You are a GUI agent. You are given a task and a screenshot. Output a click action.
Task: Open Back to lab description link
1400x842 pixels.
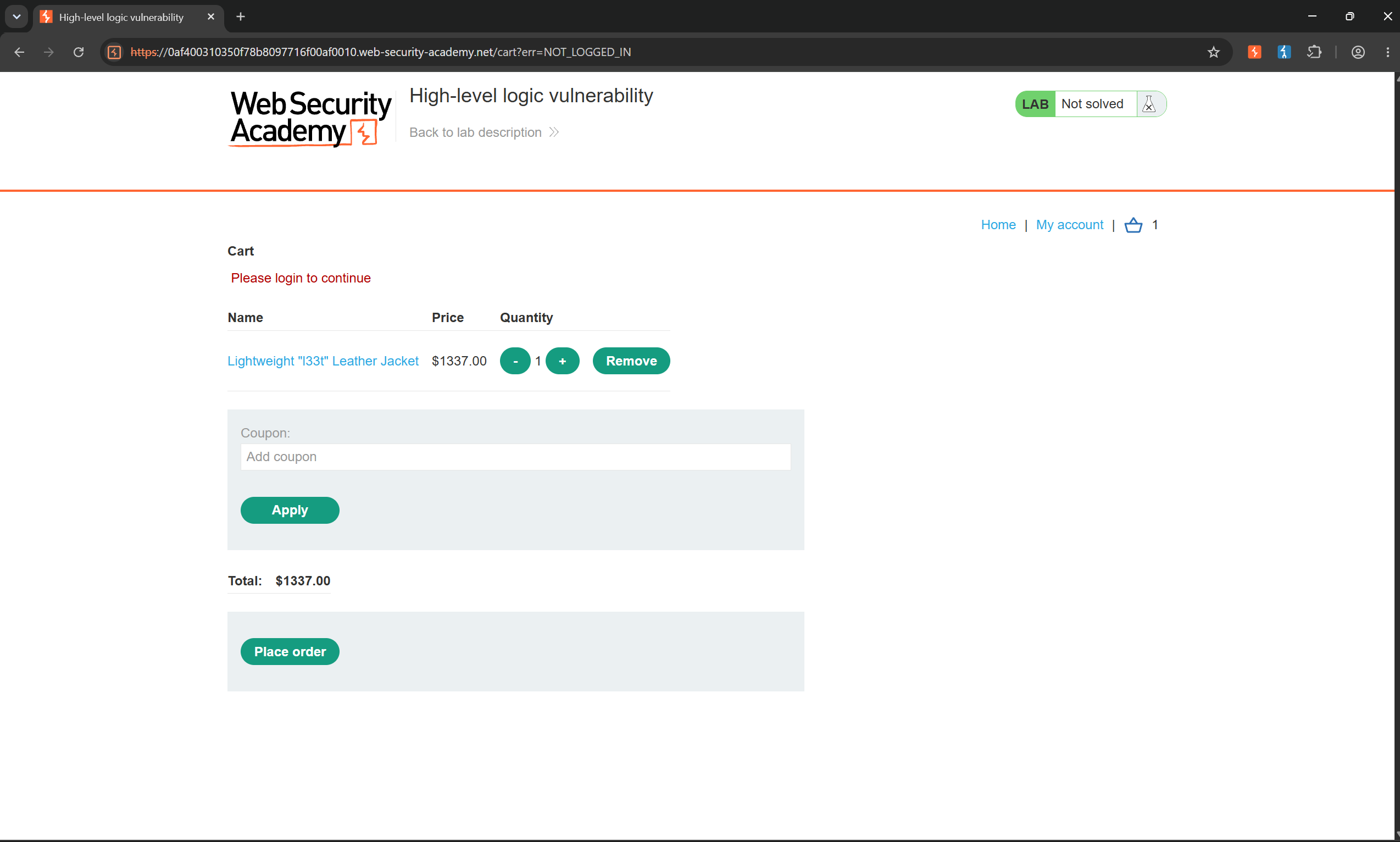tap(485, 132)
